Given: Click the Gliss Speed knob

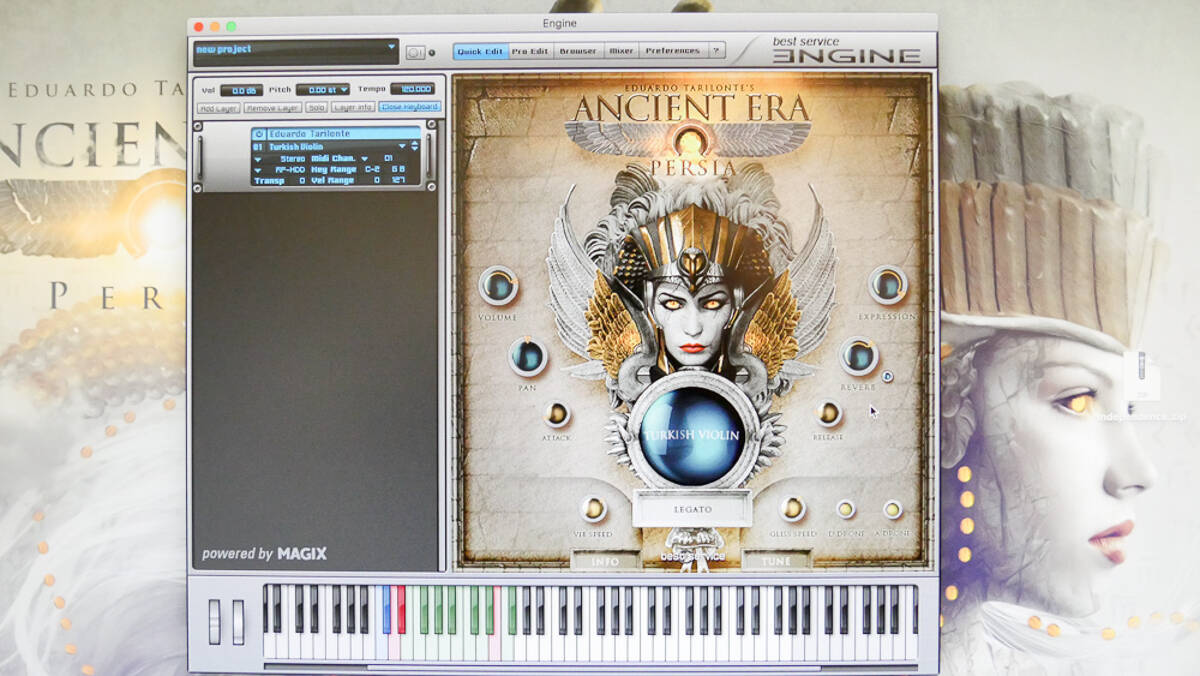Looking at the screenshot, I should click(x=793, y=509).
